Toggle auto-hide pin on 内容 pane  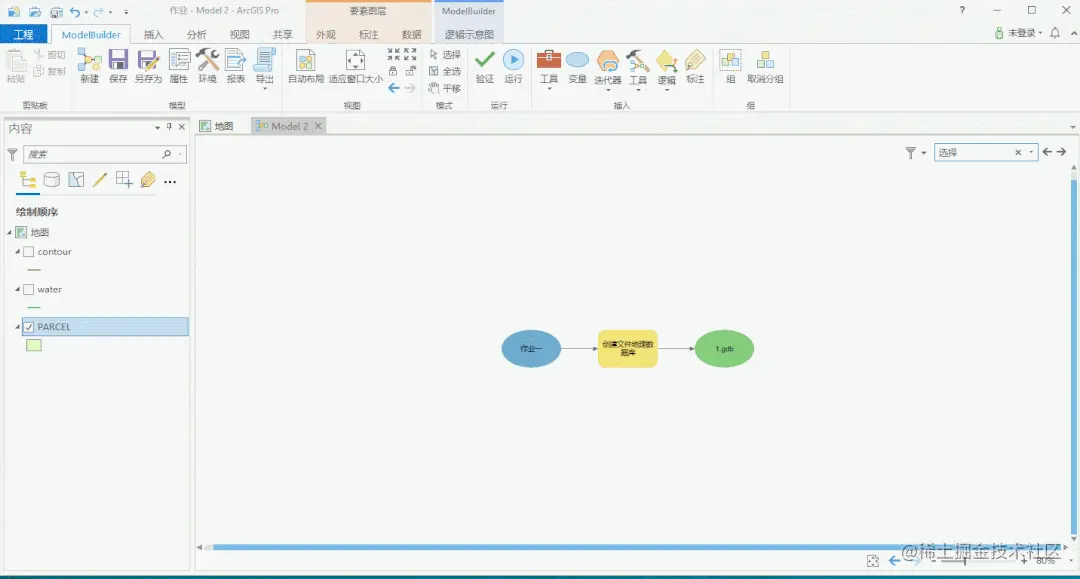tap(169, 127)
